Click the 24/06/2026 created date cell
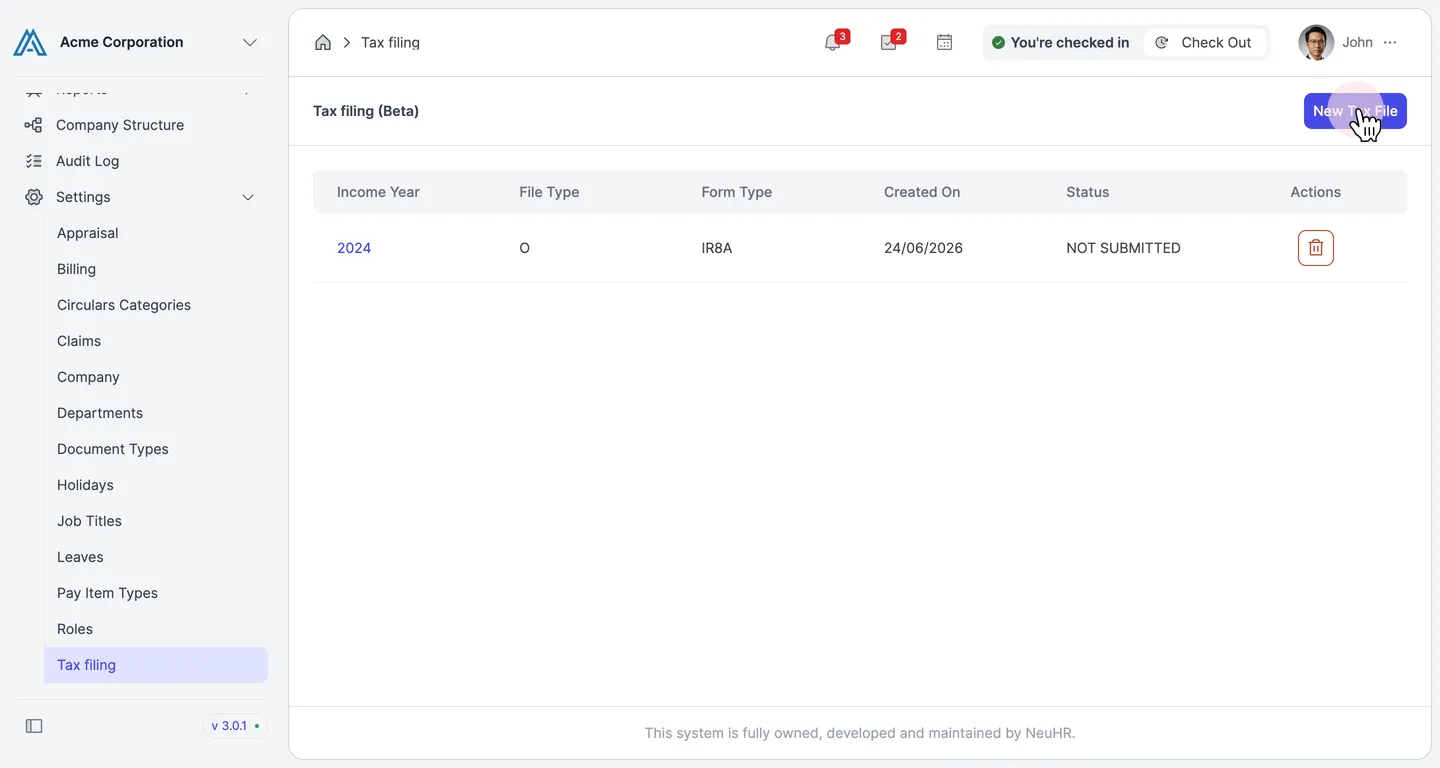This screenshot has height=768, width=1440. [x=923, y=248]
